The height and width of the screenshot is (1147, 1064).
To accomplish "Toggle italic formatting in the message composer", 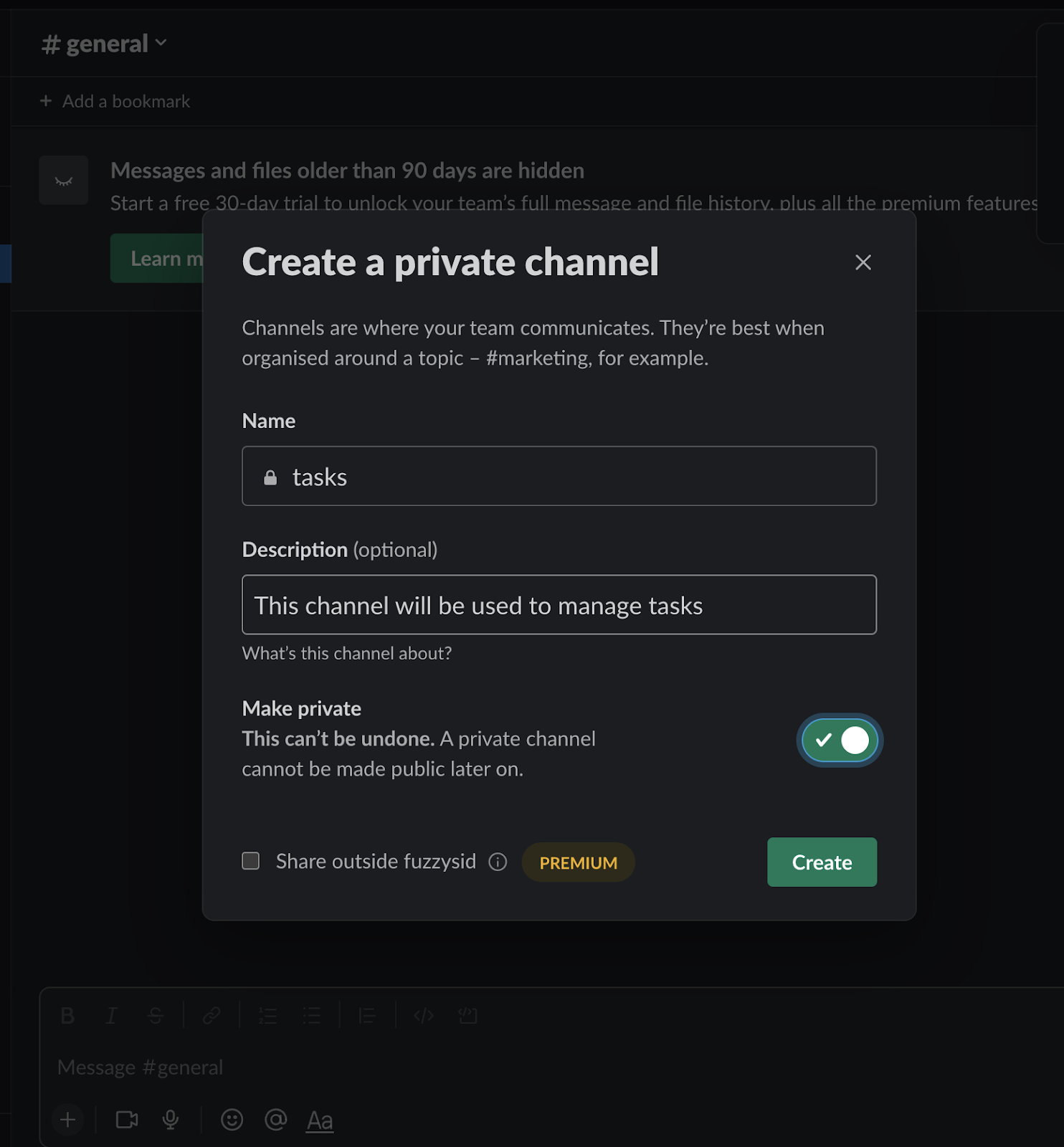I will point(112,1016).
